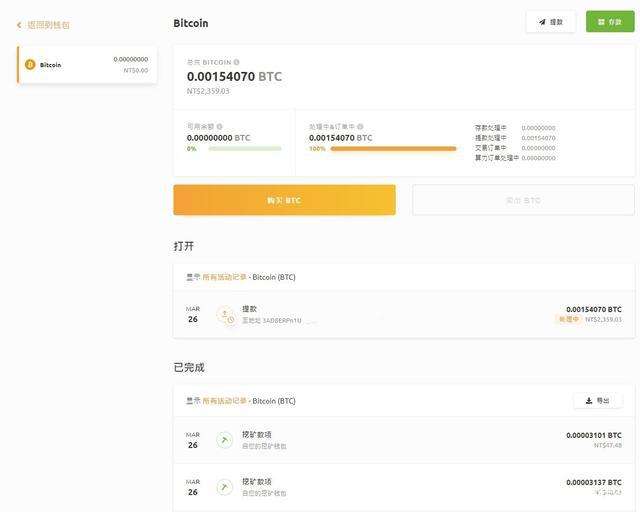Screen dimensions: 640x512
Task: Click the pending withdrawal icon on the Mar 26 row
Action: coord(225,315)
